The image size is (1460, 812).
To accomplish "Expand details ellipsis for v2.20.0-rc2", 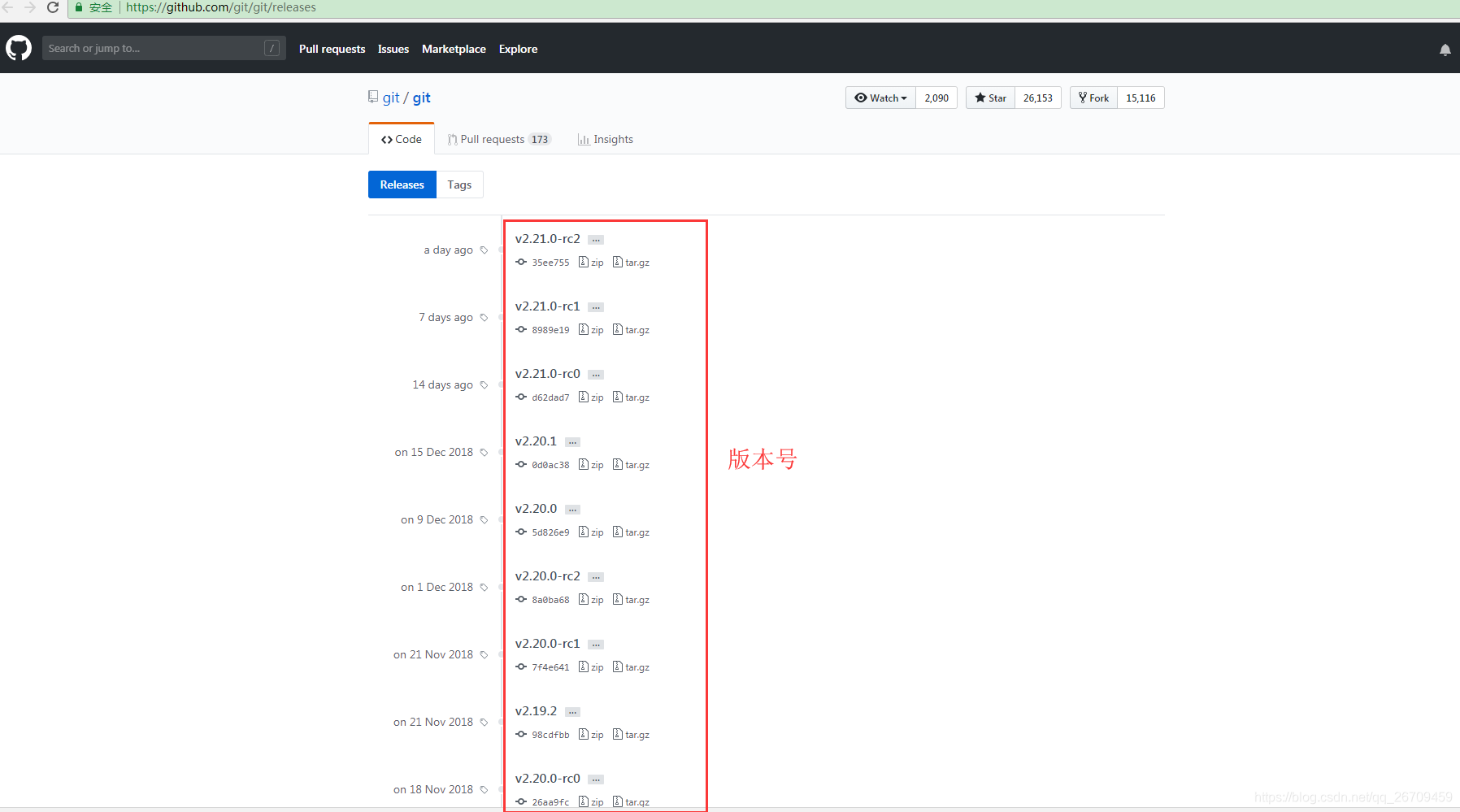I will tap(596, 577).
